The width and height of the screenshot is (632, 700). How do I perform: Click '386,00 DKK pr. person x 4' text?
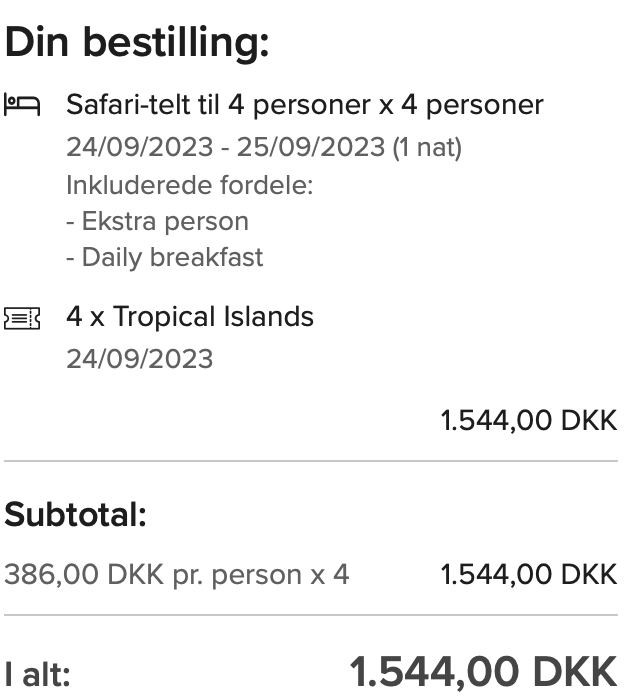(x=177, y=575)
